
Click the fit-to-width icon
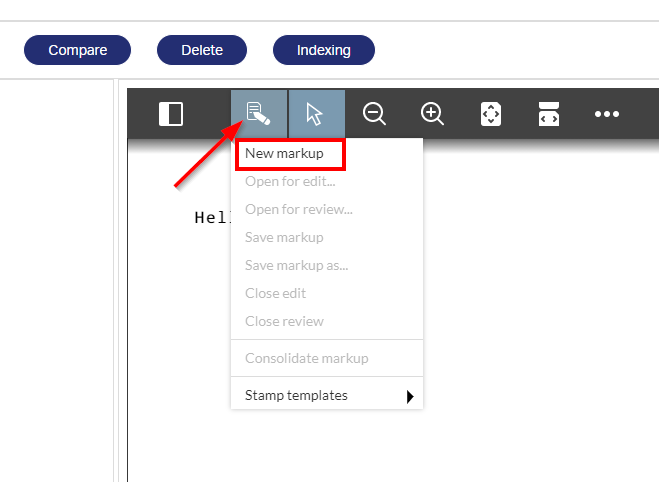[548, 114]
